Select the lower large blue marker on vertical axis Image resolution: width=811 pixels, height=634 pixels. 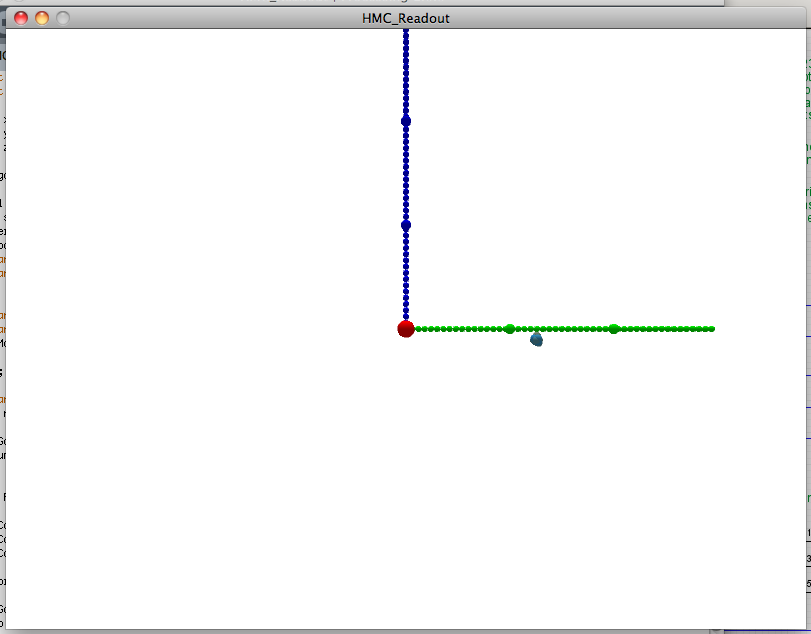click(406, 225)
